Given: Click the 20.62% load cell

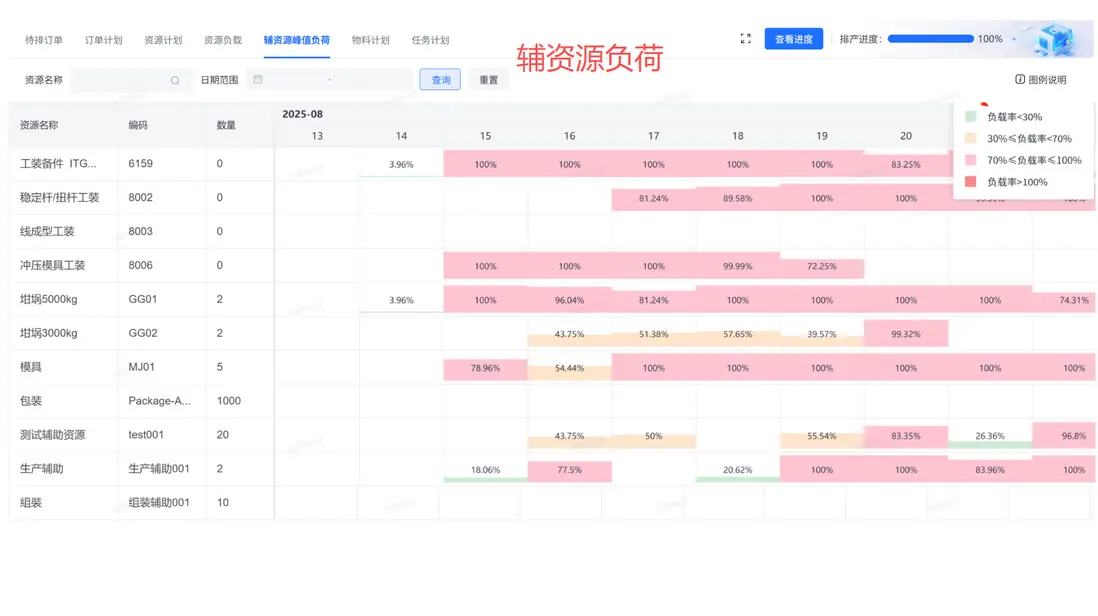Looking at the screenshot, I should coord(737,470).
